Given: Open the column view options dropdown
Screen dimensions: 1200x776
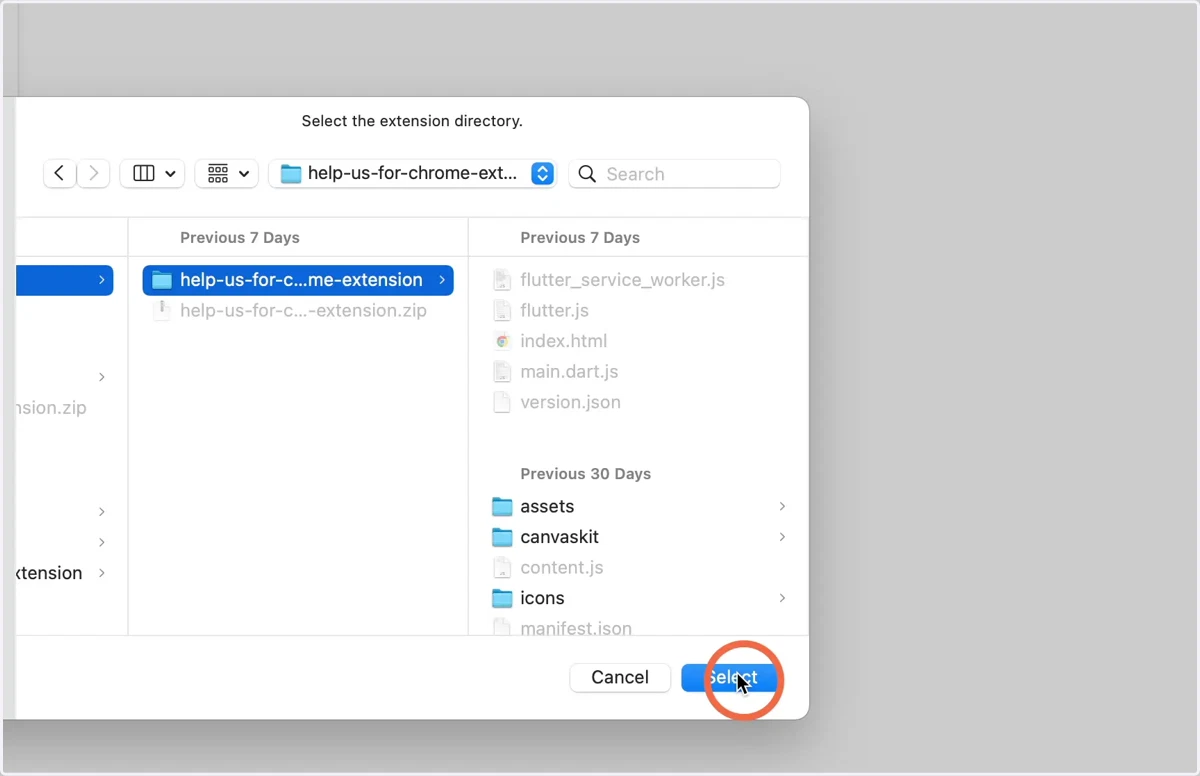Looking at the screenshot, I should (x=152, y=174).
